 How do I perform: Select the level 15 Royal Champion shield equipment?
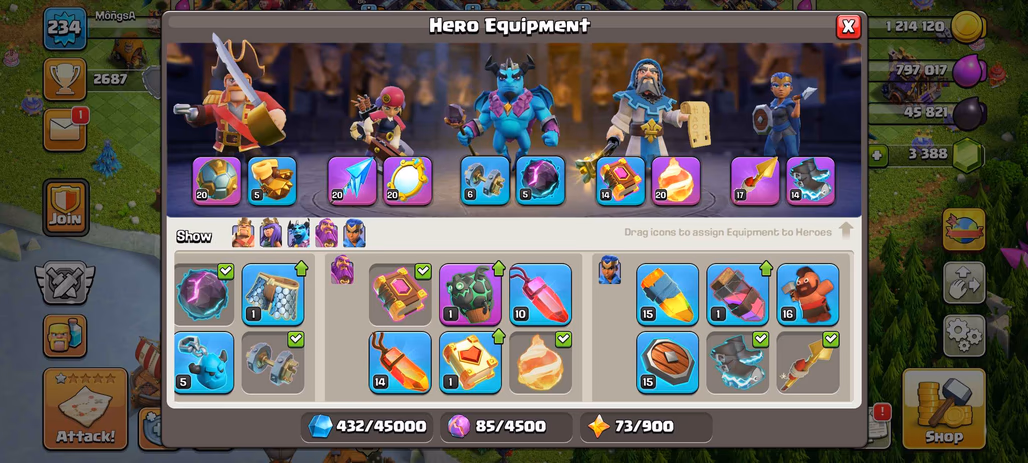tap(667, 363)
